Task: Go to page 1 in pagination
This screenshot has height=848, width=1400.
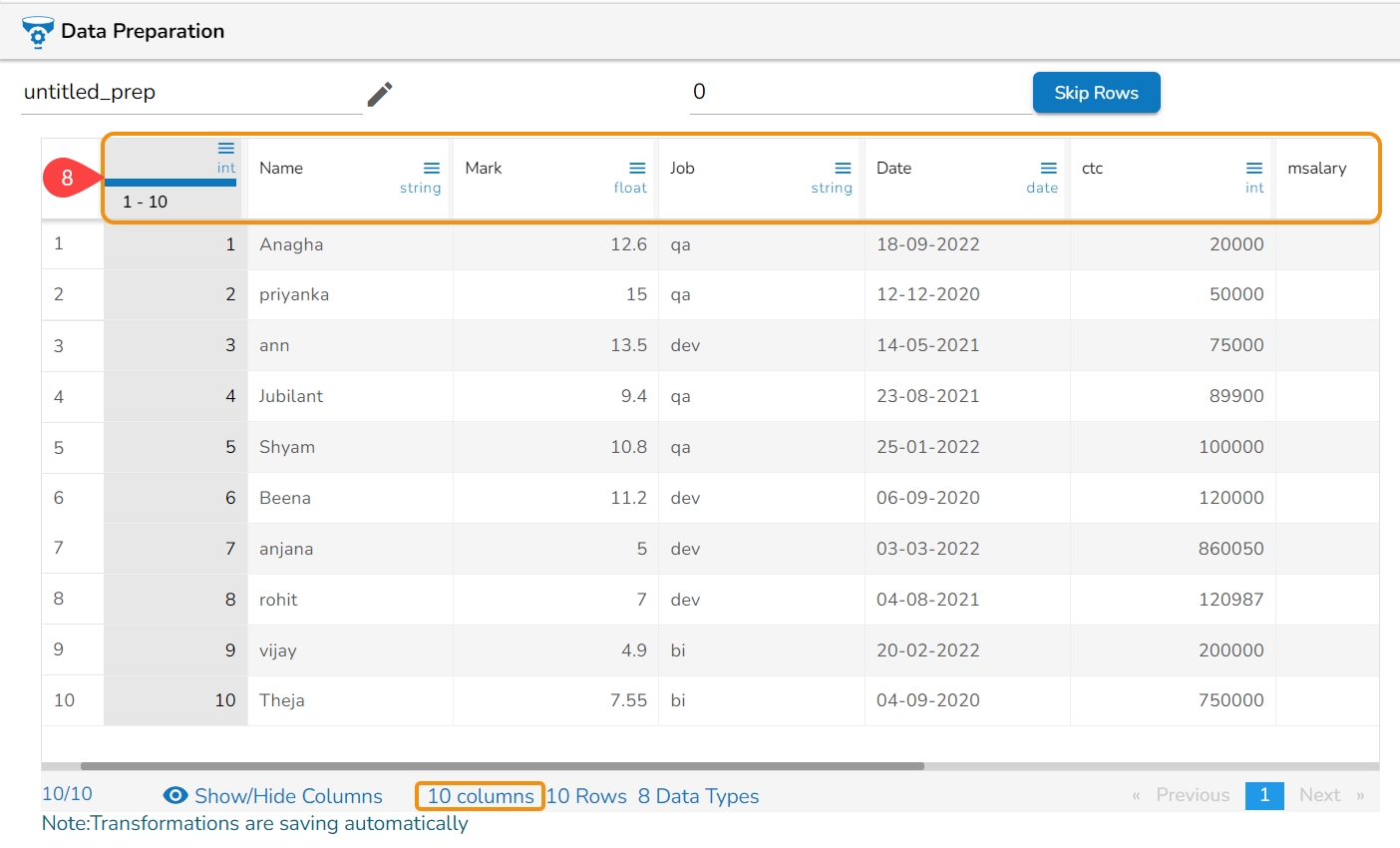Action: point(1263,795)
